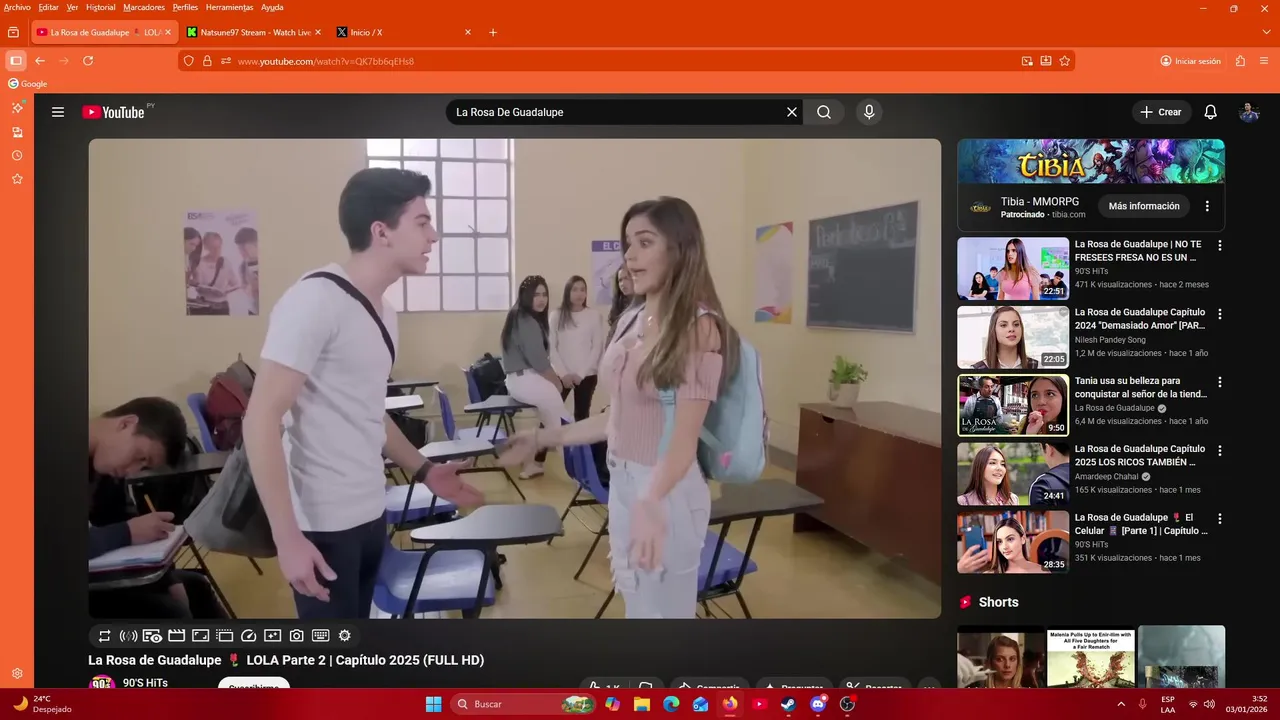Image resolution: width=1280 pixels, height=720 pixels.
Task: Open options for LOS RICOS TAMBIÉN video
Action: point(1219,450)
